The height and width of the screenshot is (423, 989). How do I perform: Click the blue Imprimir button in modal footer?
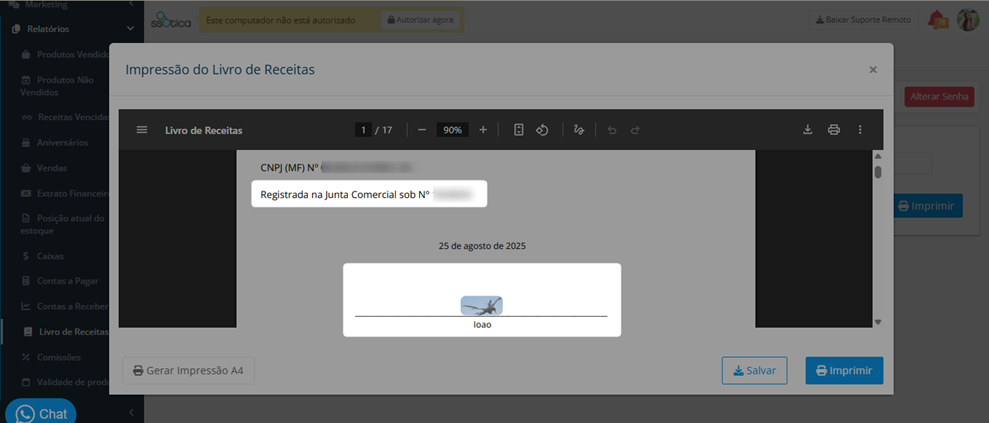tap(844, 371)
